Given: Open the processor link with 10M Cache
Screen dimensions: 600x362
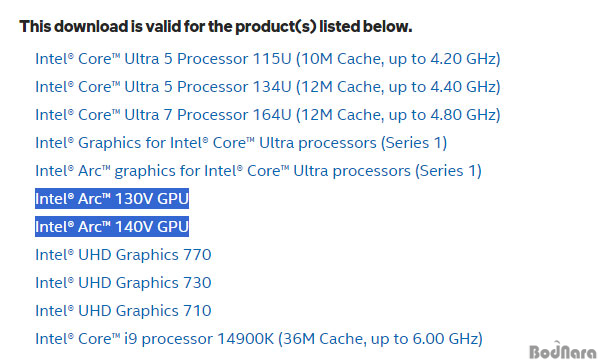Looking at the screenshot, I should (267, 59).
